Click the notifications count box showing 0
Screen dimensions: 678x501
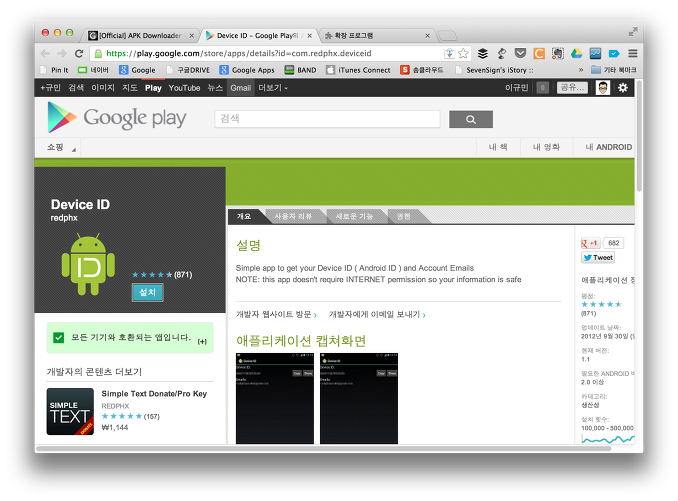click(543, 88)
